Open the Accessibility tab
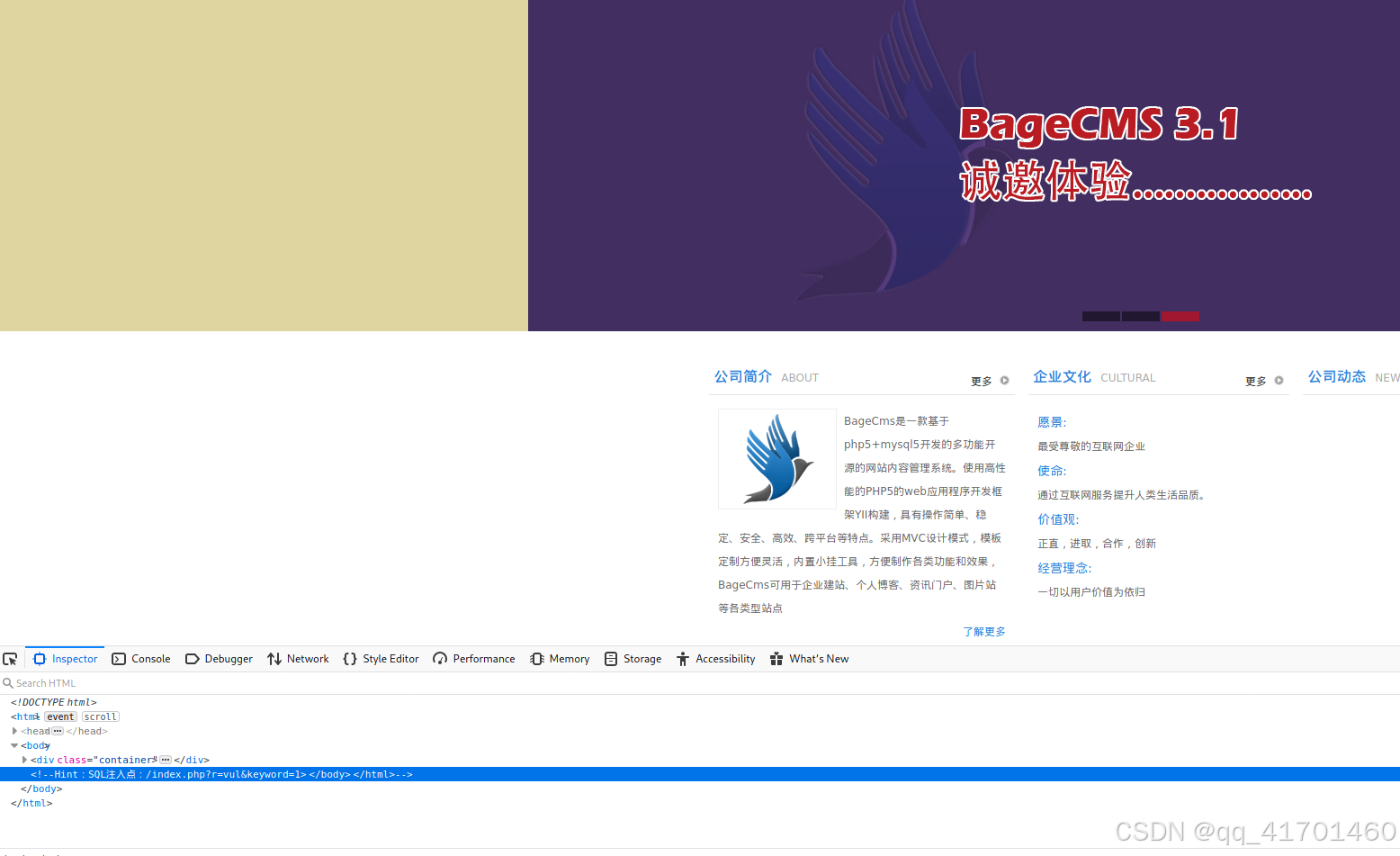The height and width of the screenshot is (856, 1400). pyautogui.click(x=716, y=659)
